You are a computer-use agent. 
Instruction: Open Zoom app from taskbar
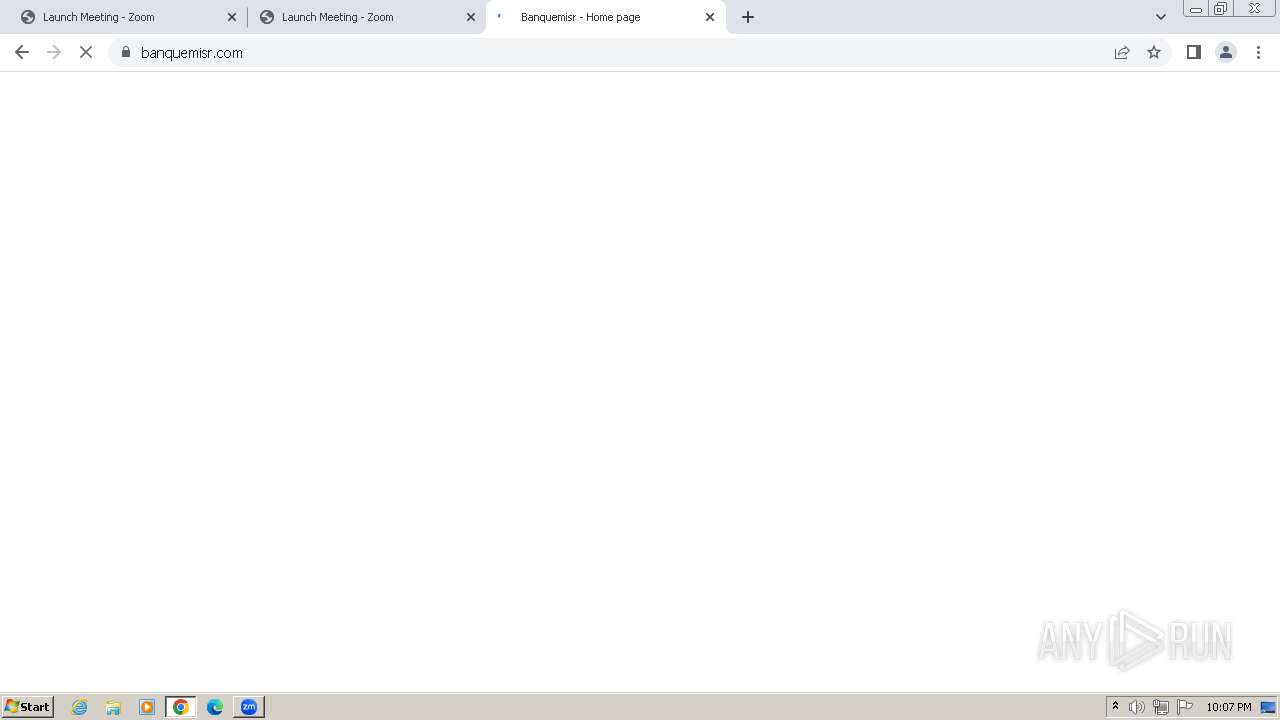249,707
